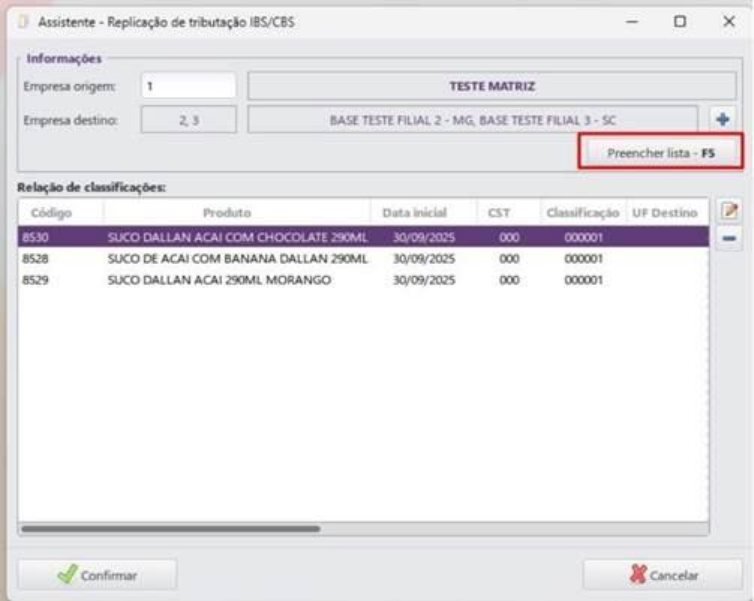Viewport: 754px width, 601px height.
Task: Edit selected classification with pencil icon
Action: pyautogui.click(x=729, y=211)
